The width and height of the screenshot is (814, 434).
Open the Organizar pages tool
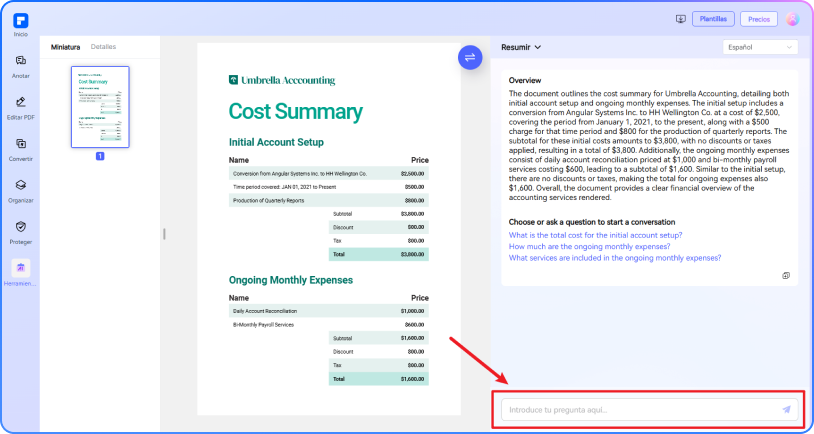click(21, 190)
